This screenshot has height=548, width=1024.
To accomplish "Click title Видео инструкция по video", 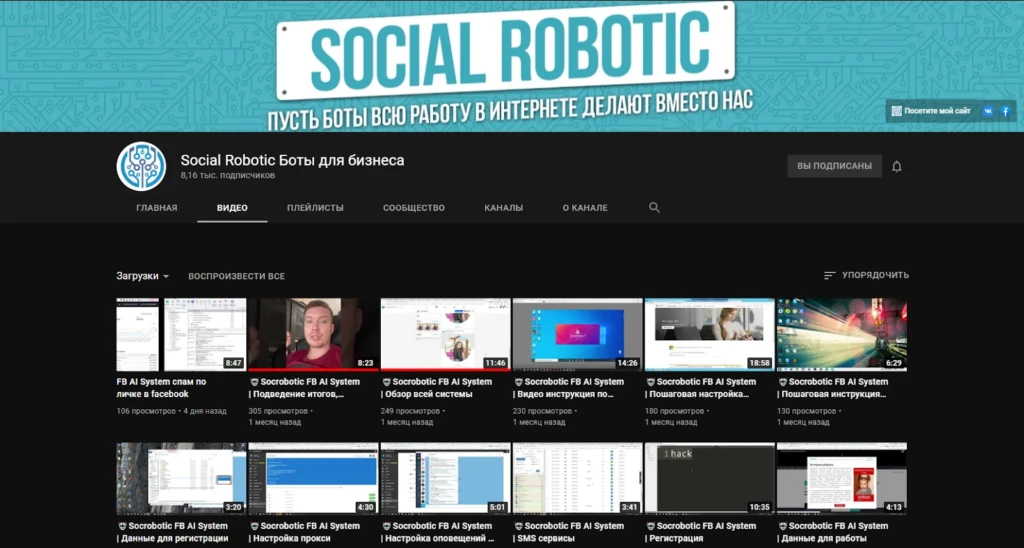I will [x=569, y=388].
